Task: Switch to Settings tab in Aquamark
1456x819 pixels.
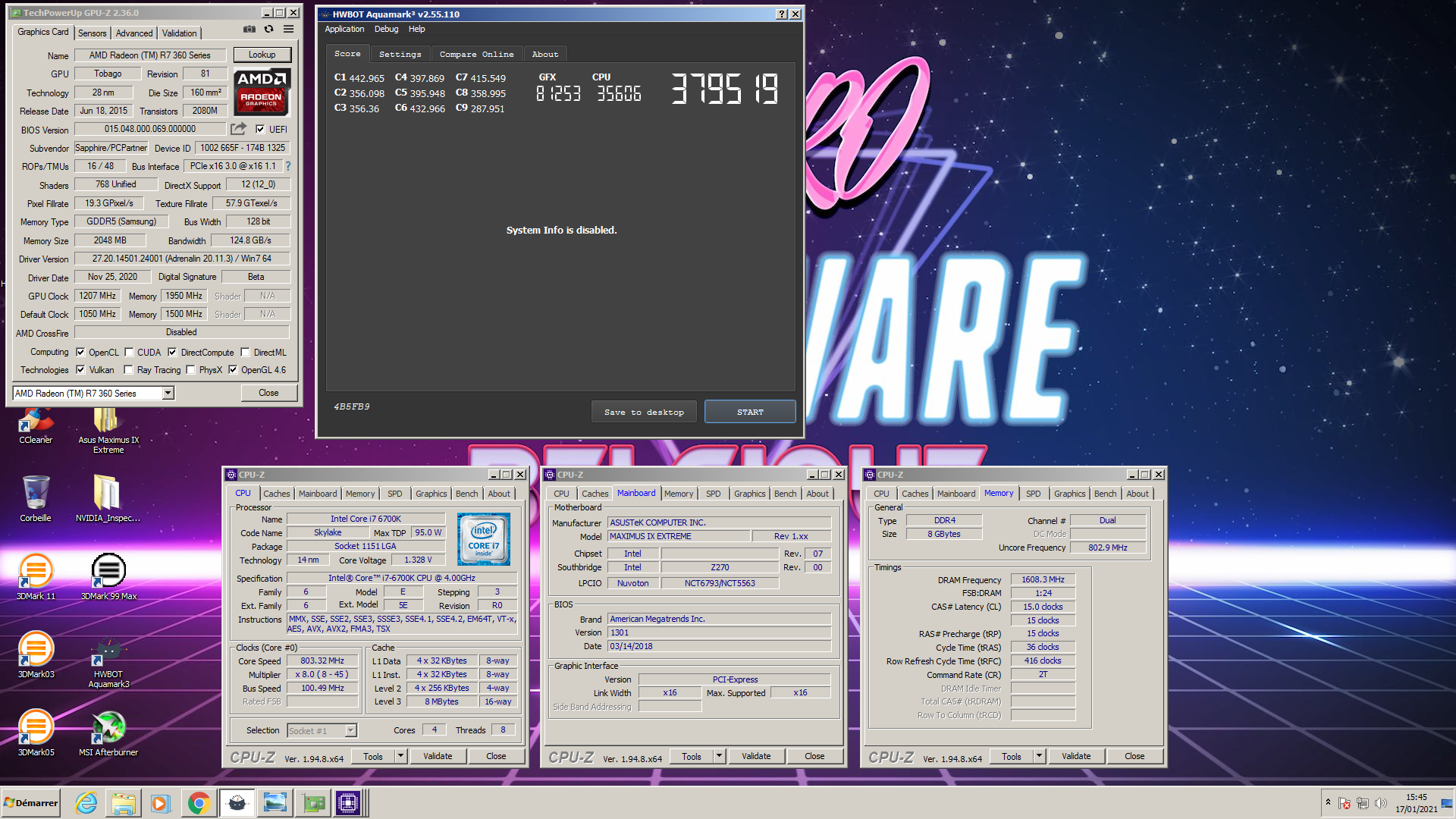Action: (x=400, y=54)
